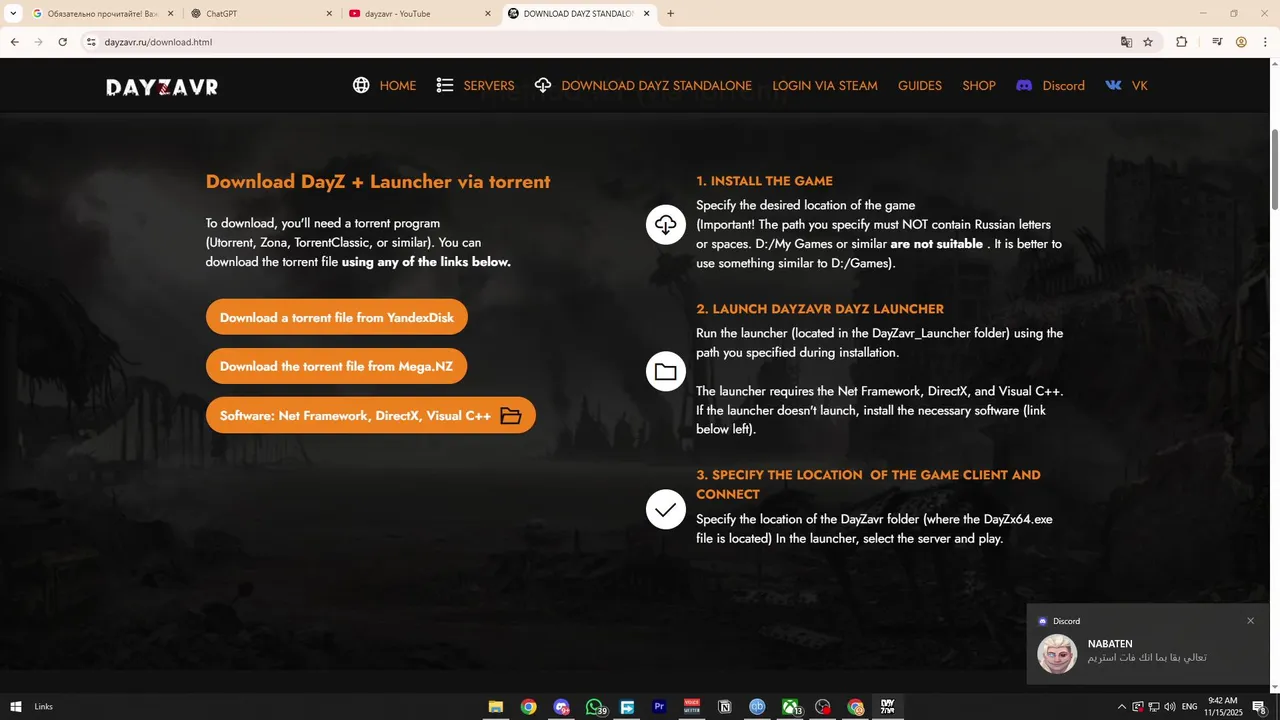Click the ENG language indicator

[x=1190, y=707]
